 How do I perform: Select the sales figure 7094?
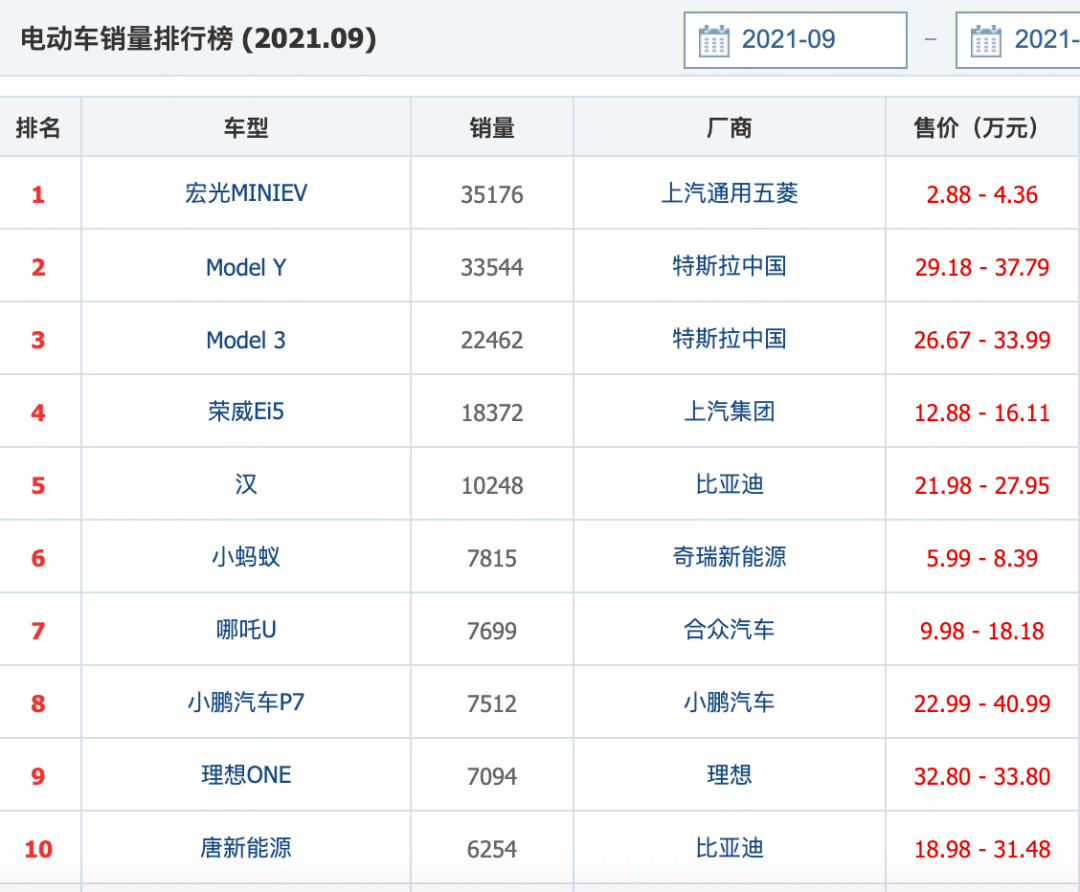[x=492, y=777]
